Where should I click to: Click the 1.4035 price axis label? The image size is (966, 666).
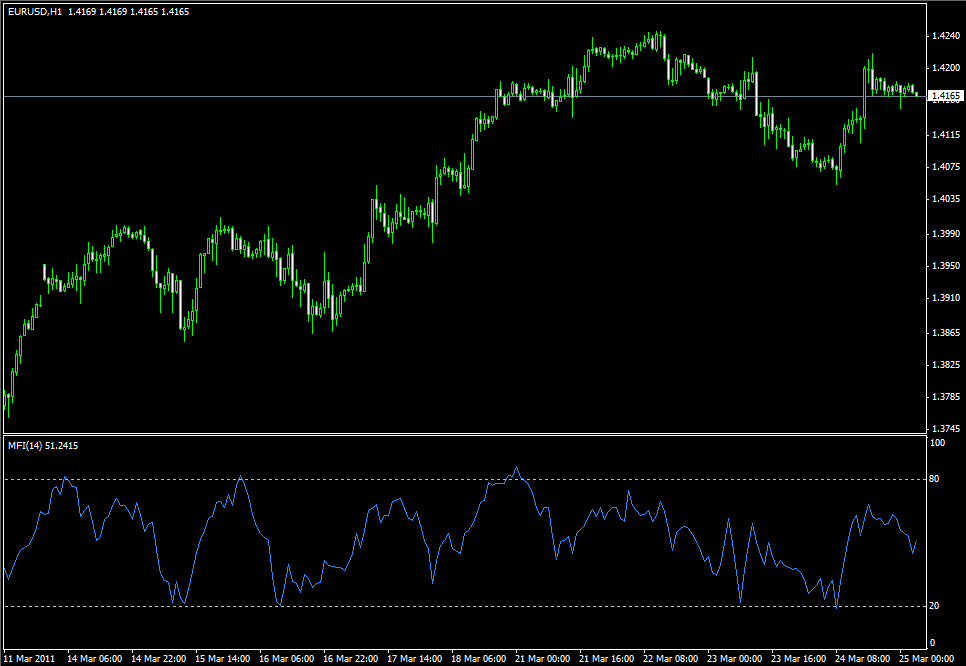pyautogui.click(x=946, y=198)
